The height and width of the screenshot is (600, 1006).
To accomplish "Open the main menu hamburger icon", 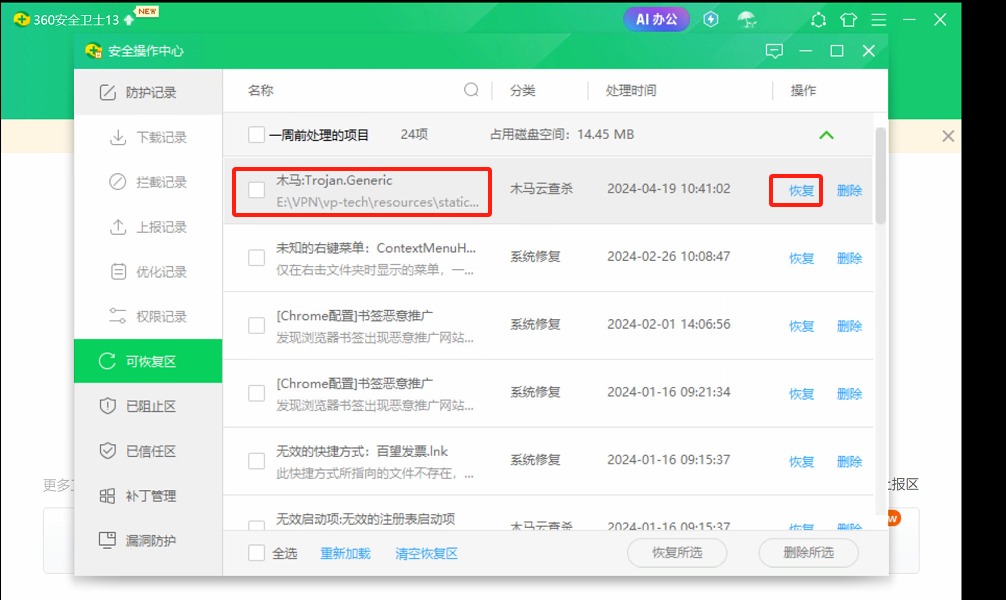I will [x=879, y=19].
